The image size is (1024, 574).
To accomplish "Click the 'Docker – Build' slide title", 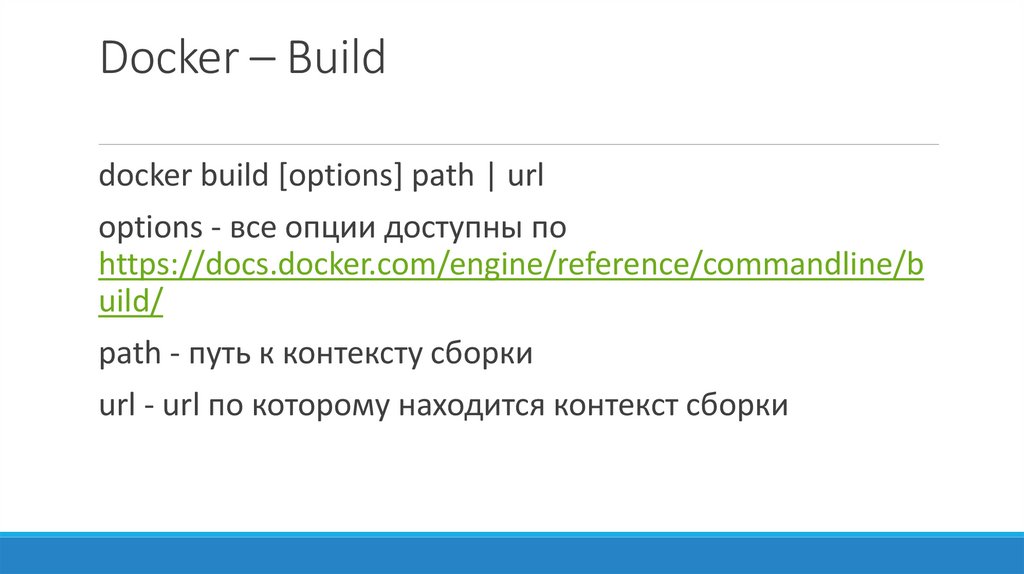I will tap(242, 59).
